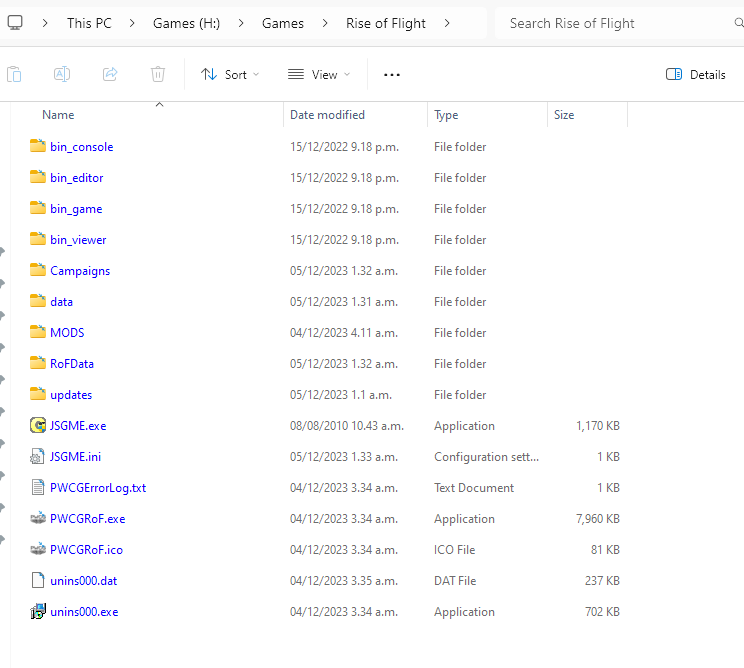744x668 pixels.
Task: Select the bin_viewer folder icon
Action: click(38, 239)
